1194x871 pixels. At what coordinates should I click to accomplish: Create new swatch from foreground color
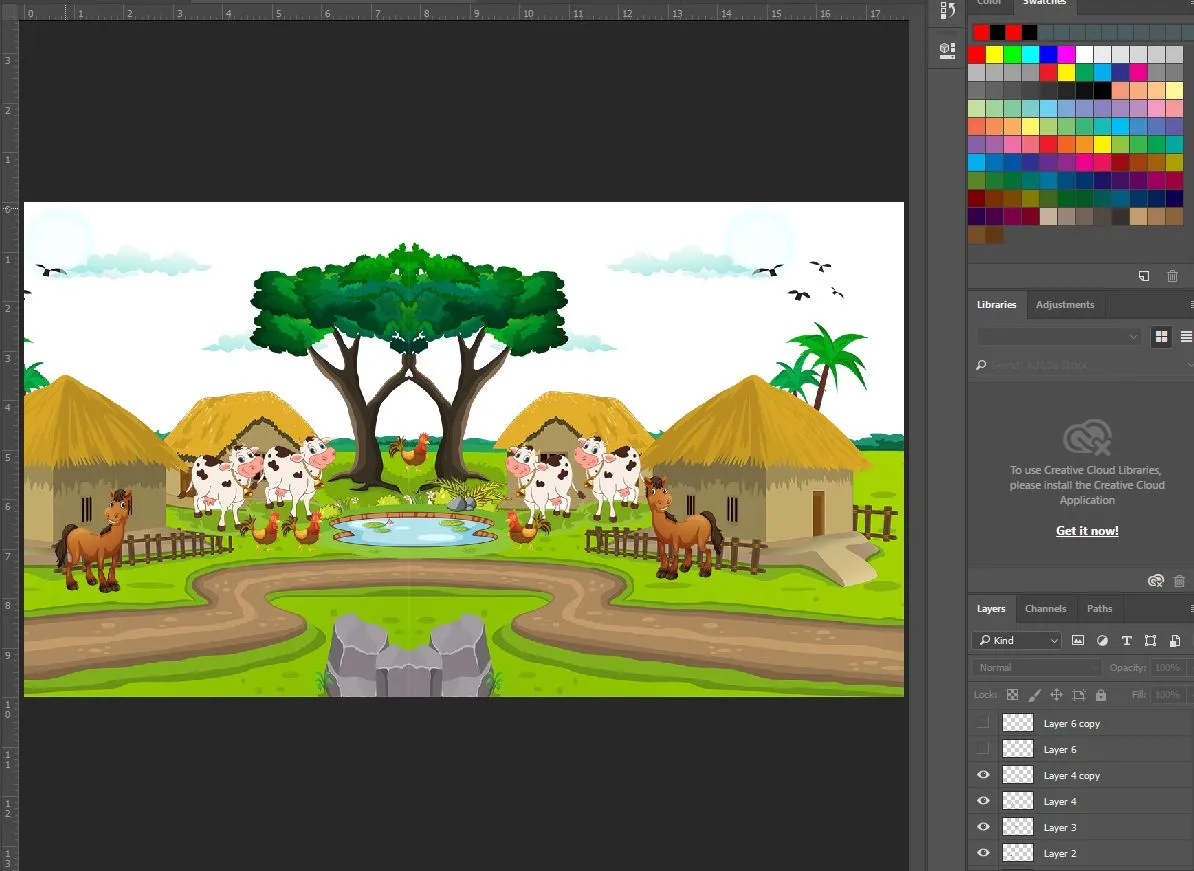pos(1144,276)
